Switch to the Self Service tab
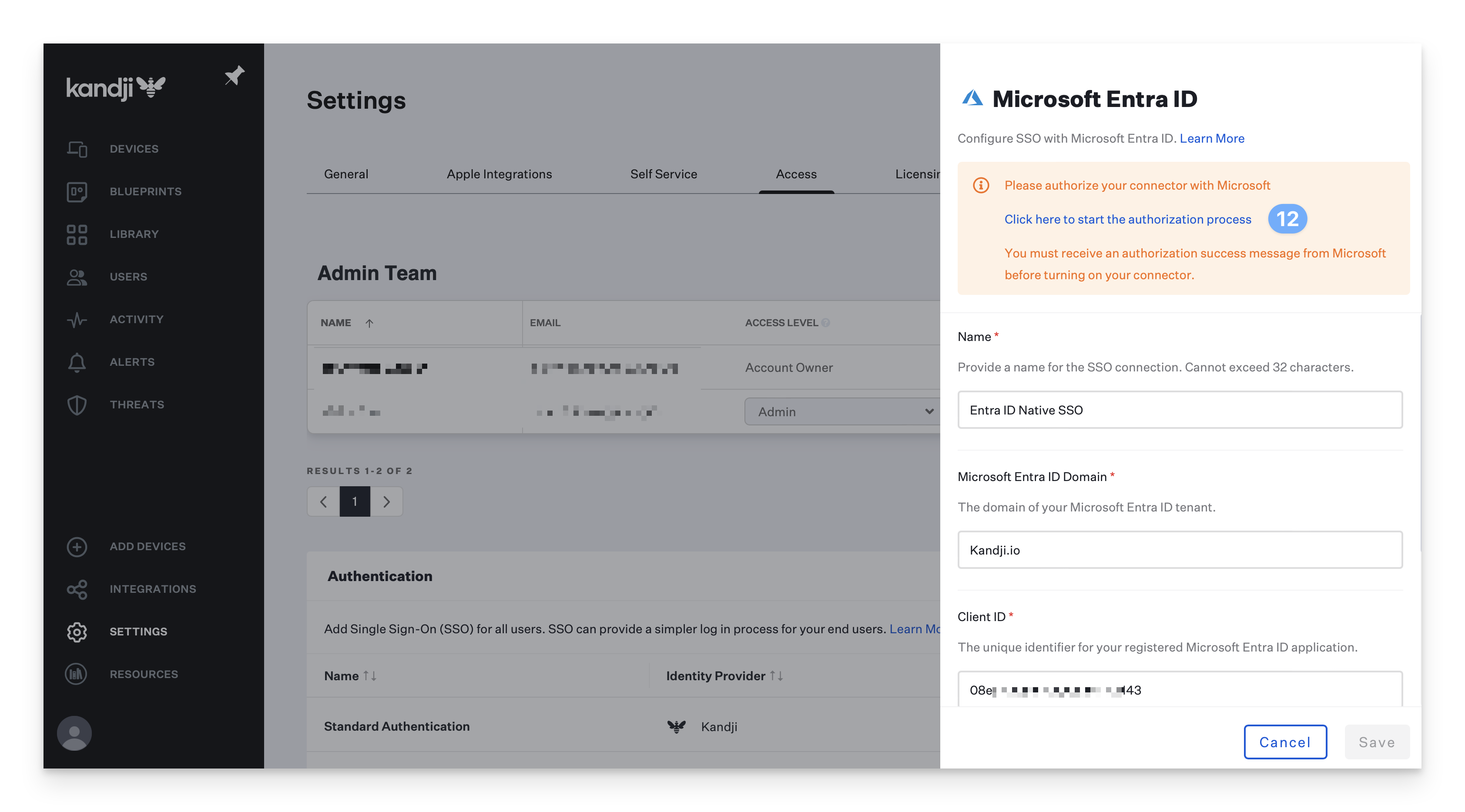The width and height of the screenshot is (1465, 812). [664, 174]
